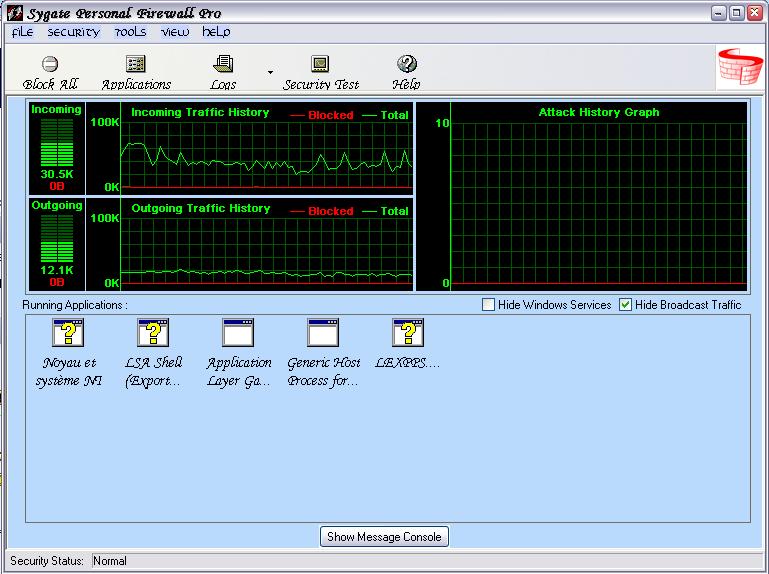Minimize the Sygate Firewall window
This screenshot has width=769, height=574.
[x=719, y=13]
